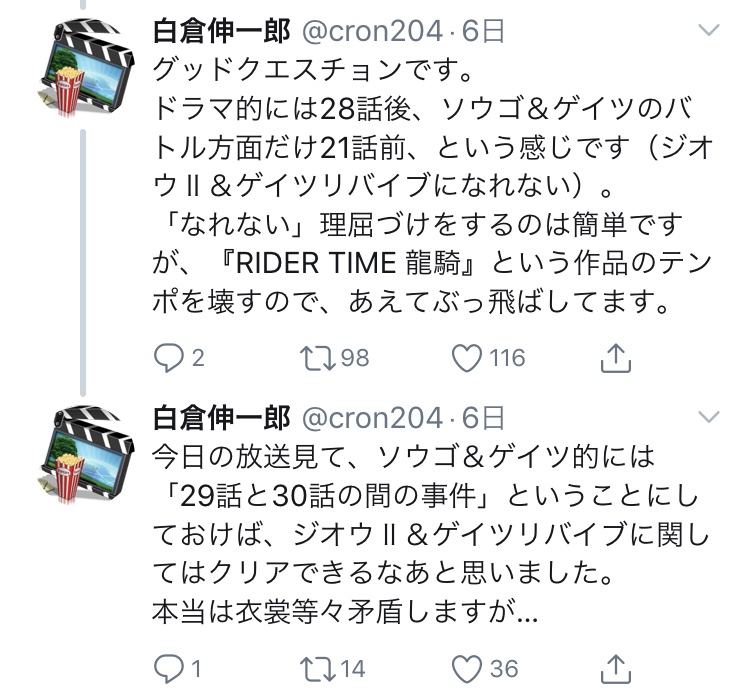
Task: Like the tweet with 36 likes
Action: 468,668
